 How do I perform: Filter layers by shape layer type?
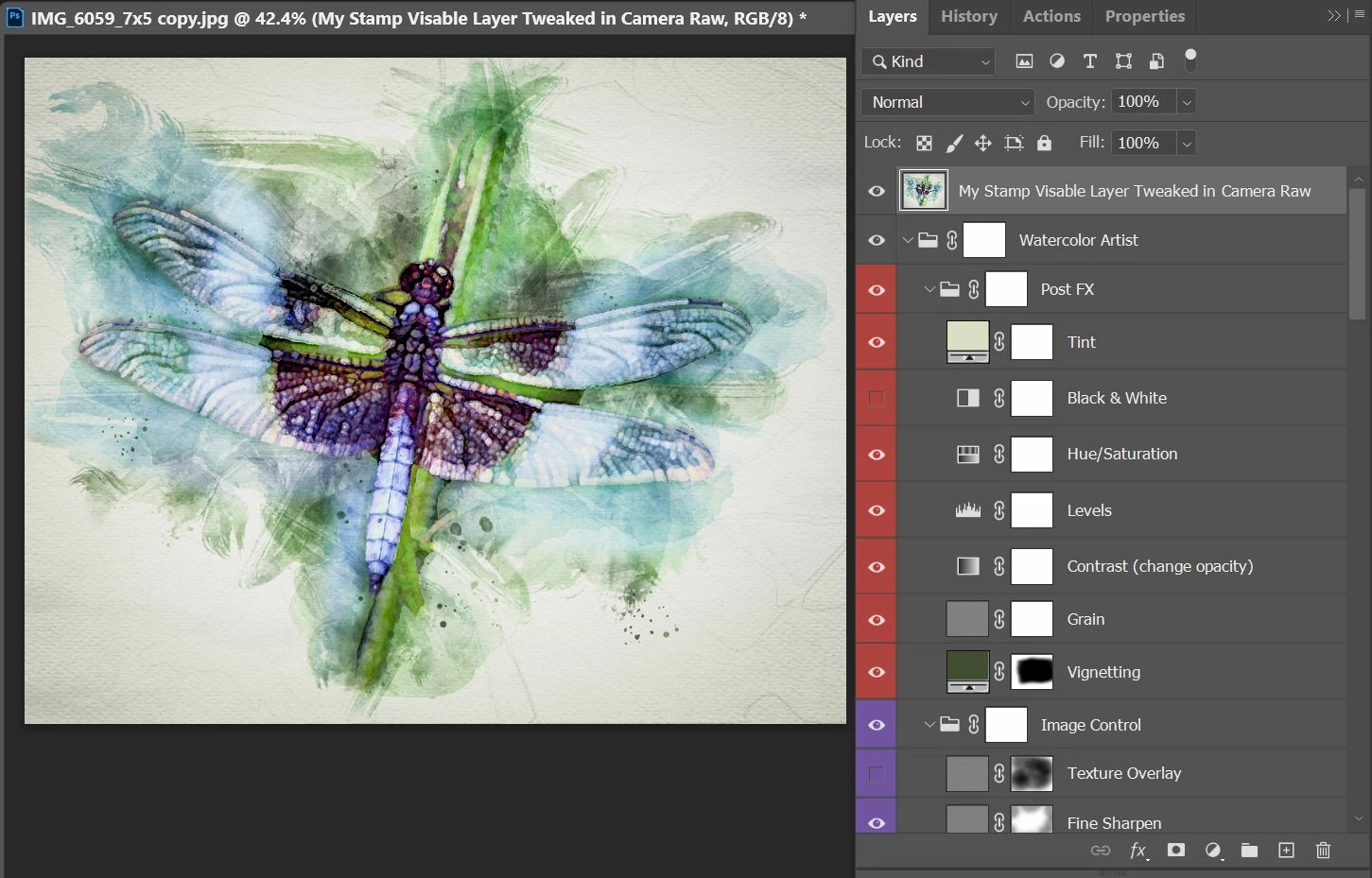coord(1123,61)
